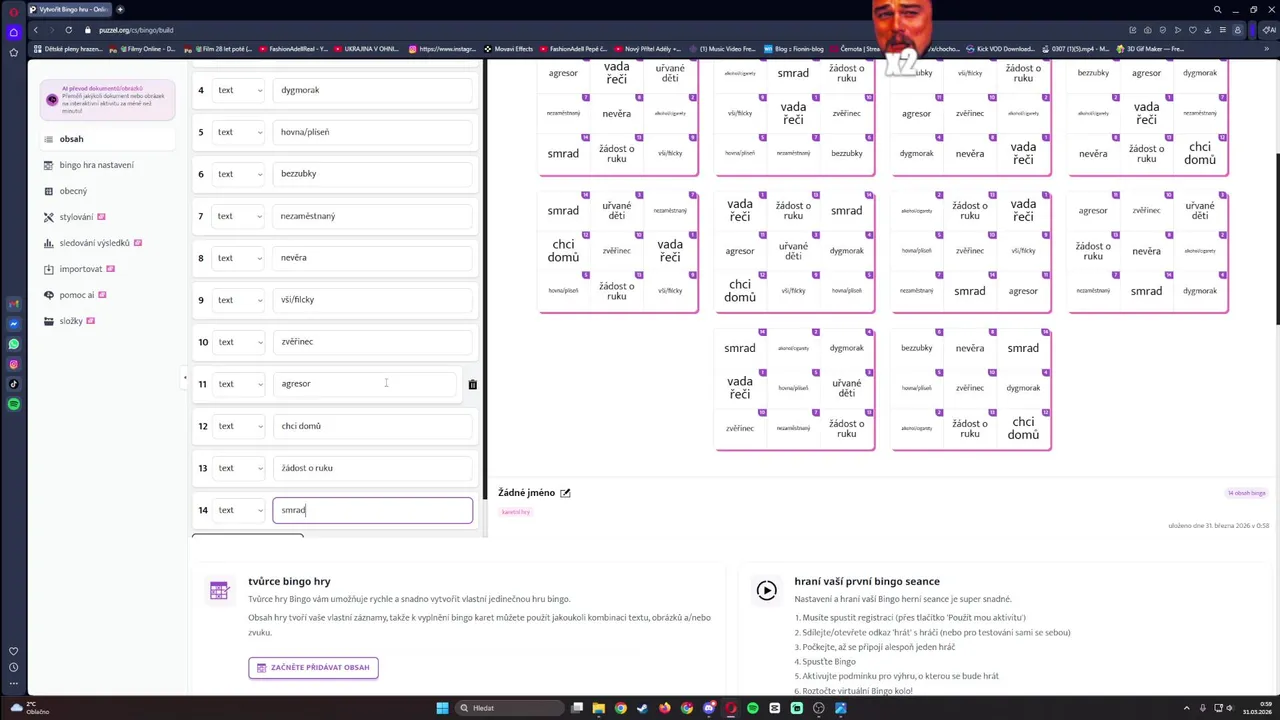The image size is (1280, 720).
Task: Open Spotify from the taskbar
Action: (x=752, y=708)
